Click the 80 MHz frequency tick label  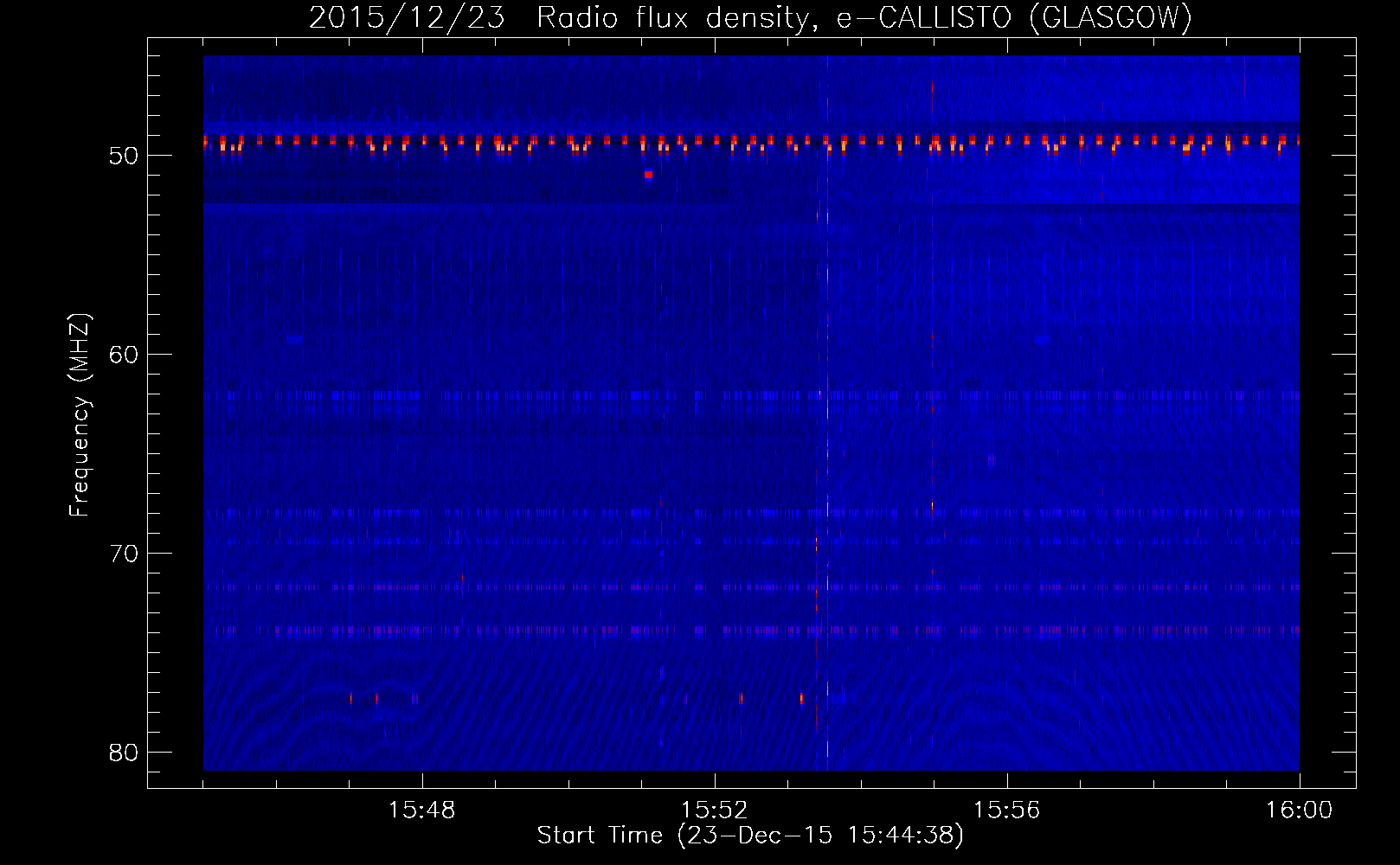124,753
